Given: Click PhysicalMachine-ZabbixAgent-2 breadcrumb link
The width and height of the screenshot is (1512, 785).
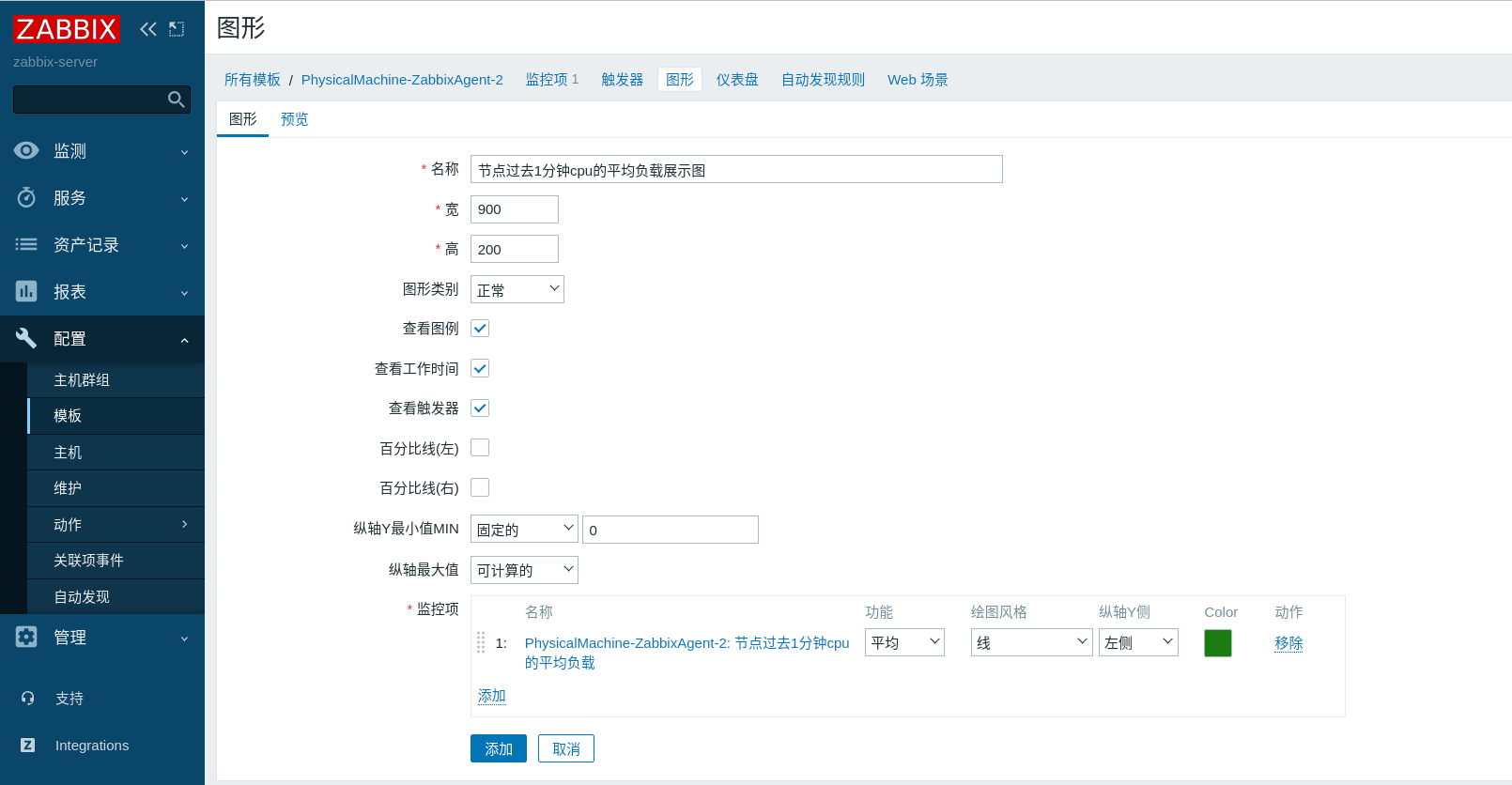Looking at the screenshot, I should click(x=402, y=80).
